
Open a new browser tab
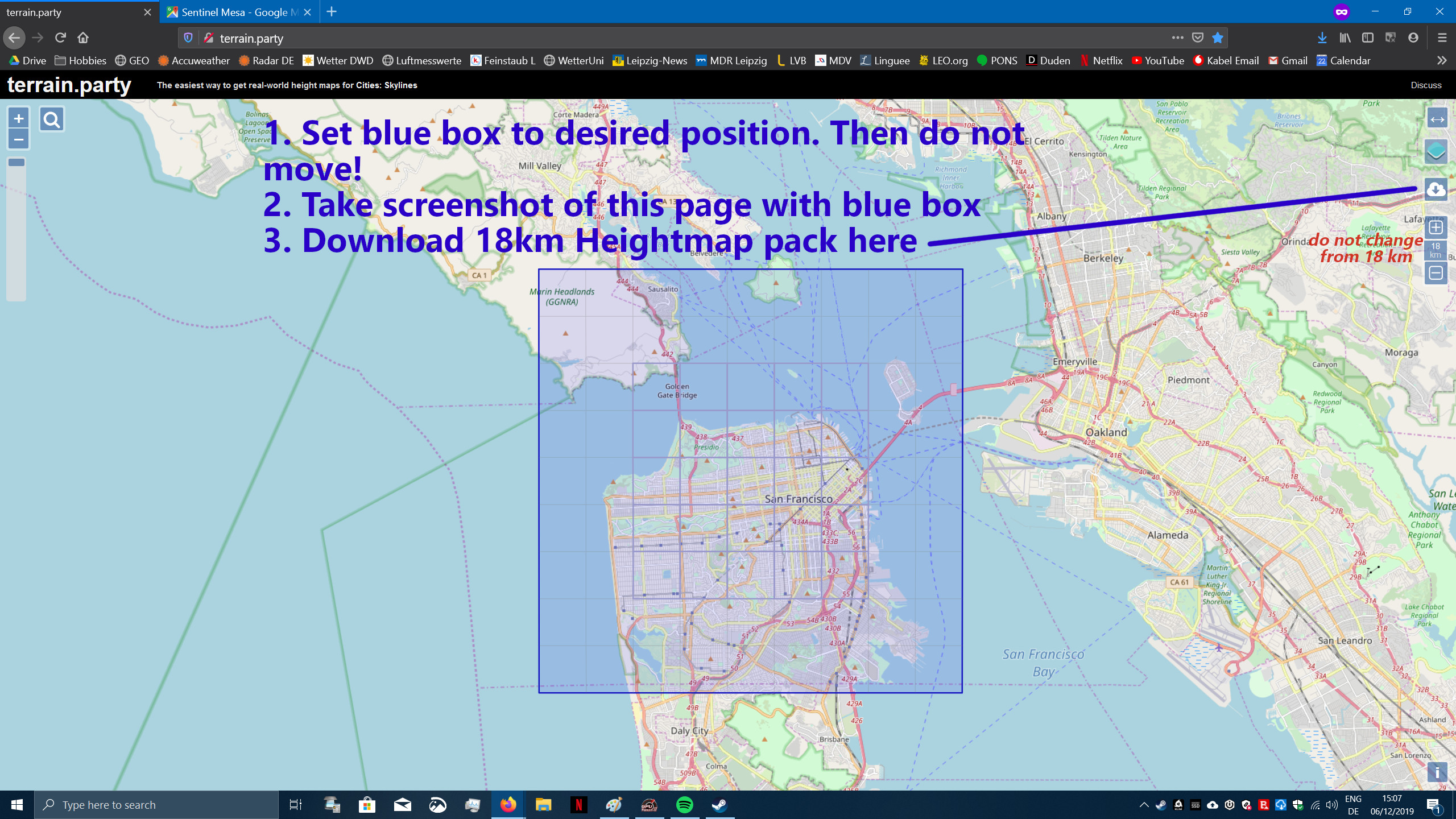[x=332, y=12]
